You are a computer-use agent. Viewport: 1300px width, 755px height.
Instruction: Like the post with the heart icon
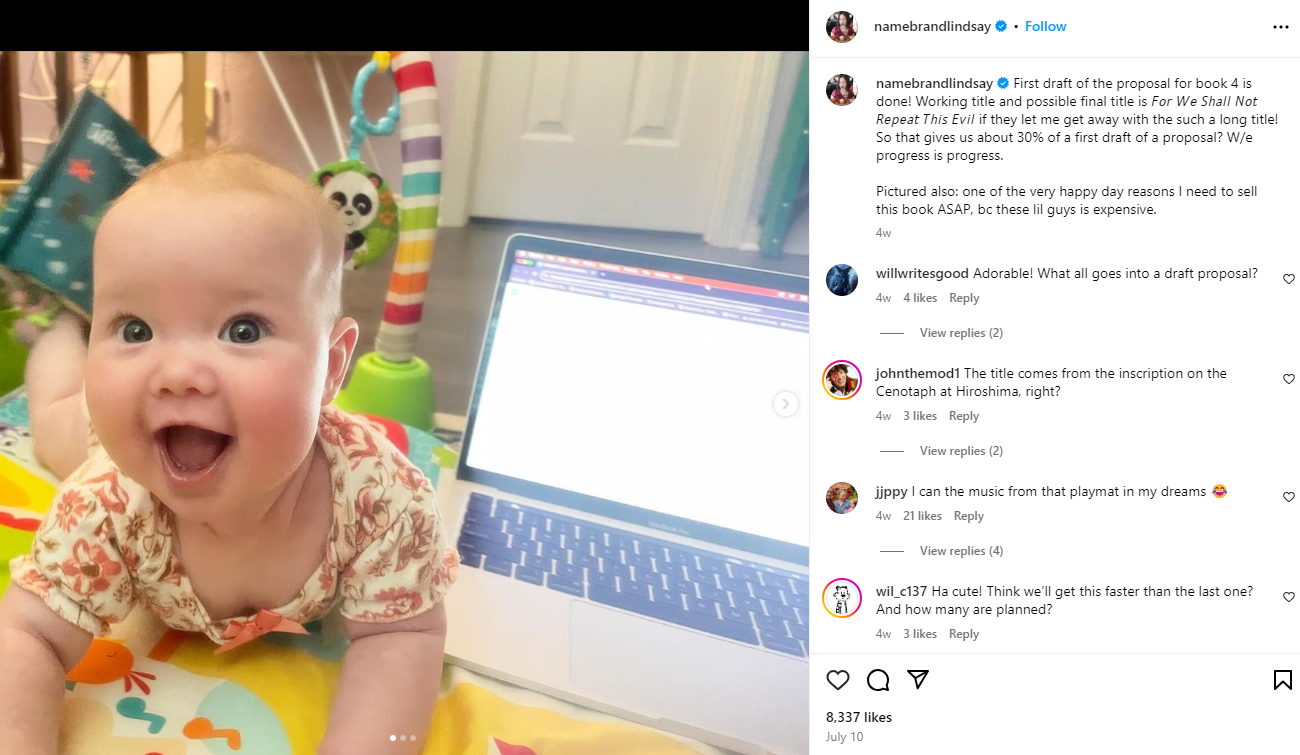pyautogui.click(x=838, y=680)
